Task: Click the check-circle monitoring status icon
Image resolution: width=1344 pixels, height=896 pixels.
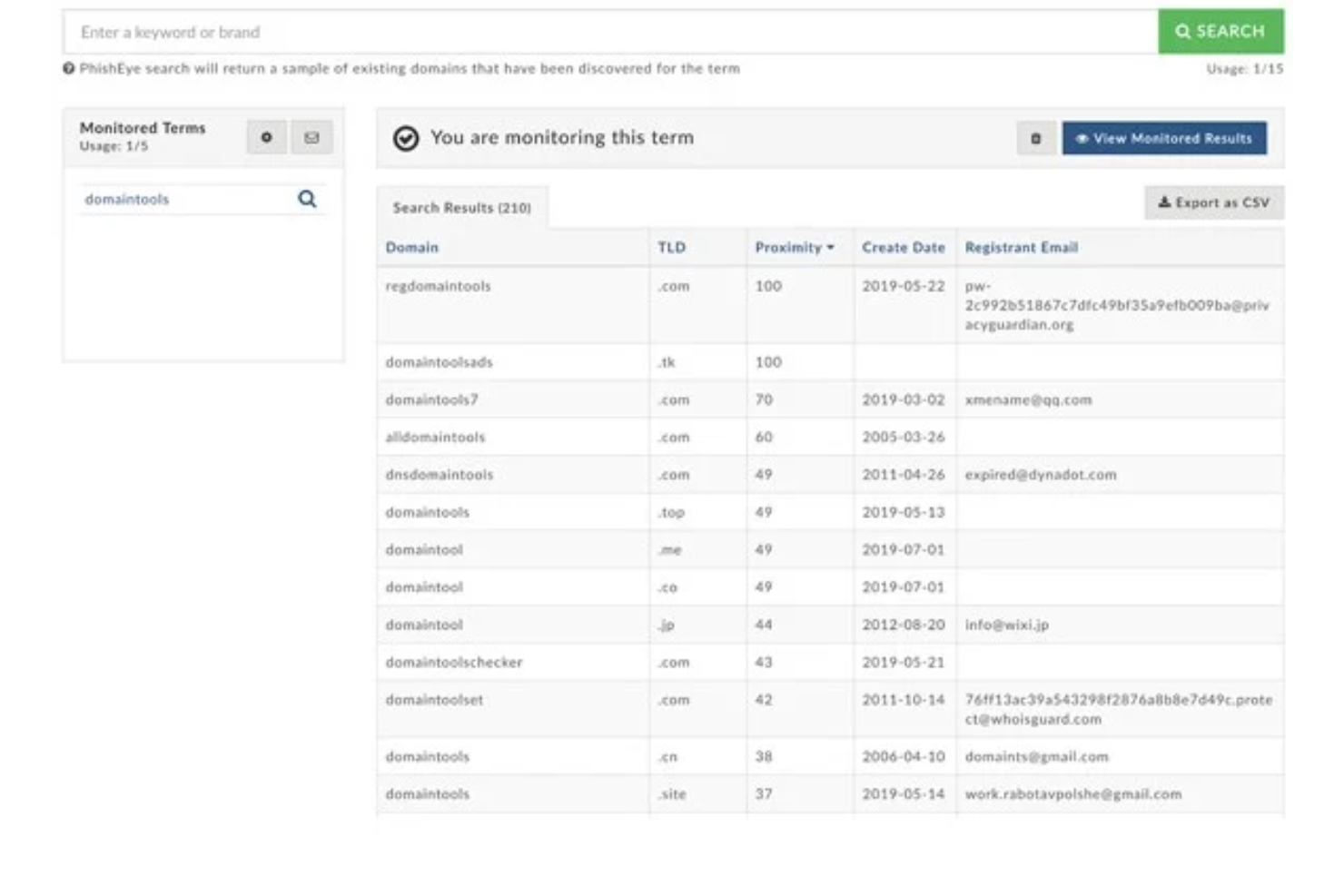Action: [x=406, y=138]
